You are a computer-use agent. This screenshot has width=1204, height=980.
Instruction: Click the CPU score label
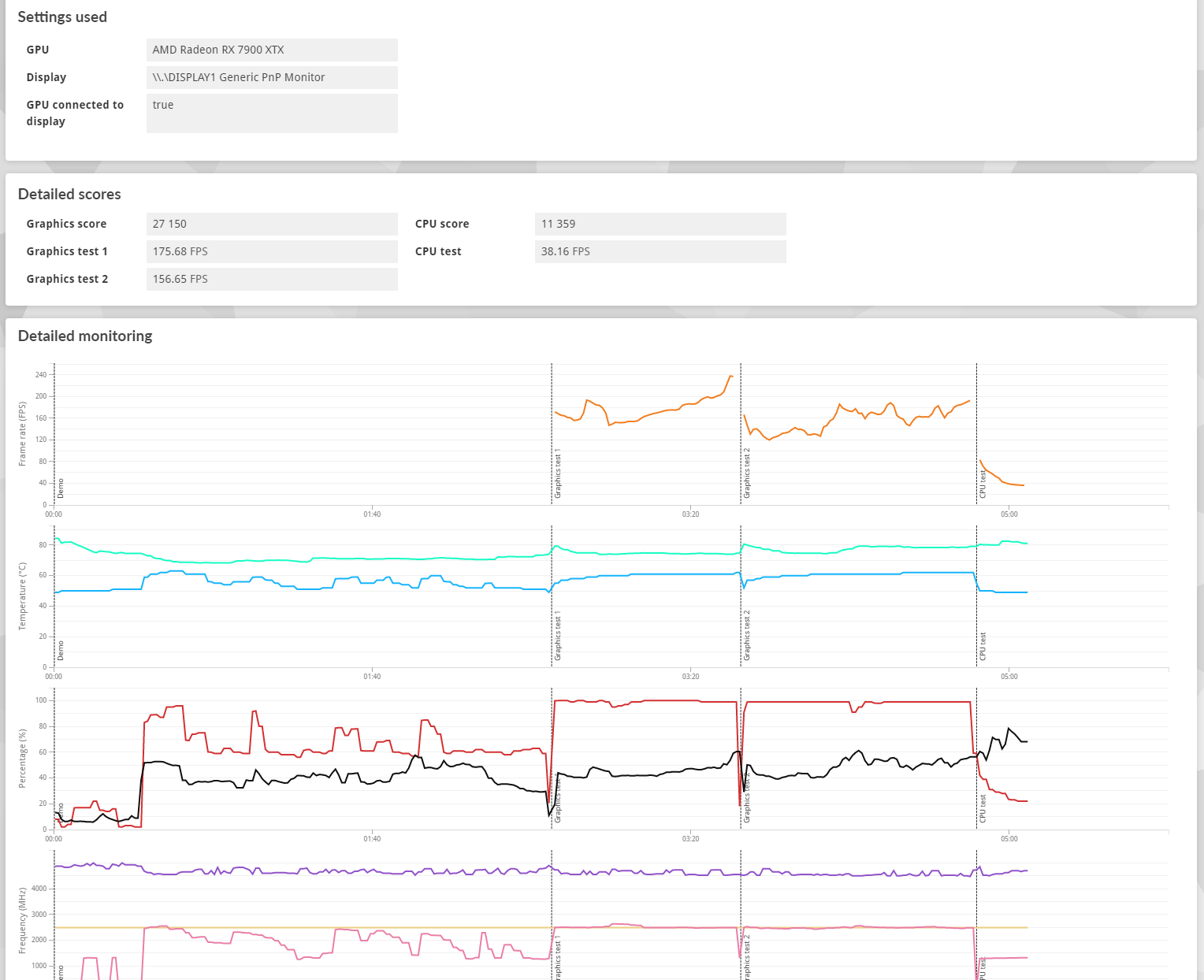point(442,224)
